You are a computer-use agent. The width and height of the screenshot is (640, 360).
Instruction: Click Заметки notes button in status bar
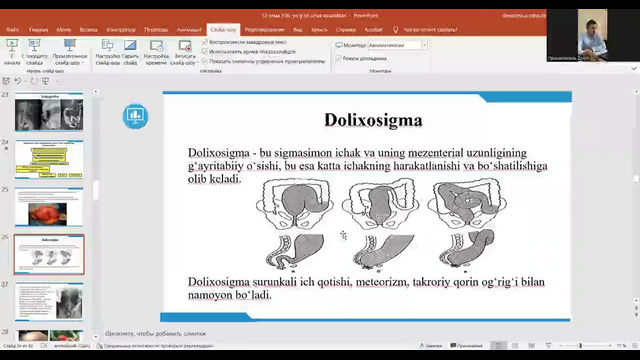tap(431, 346)
